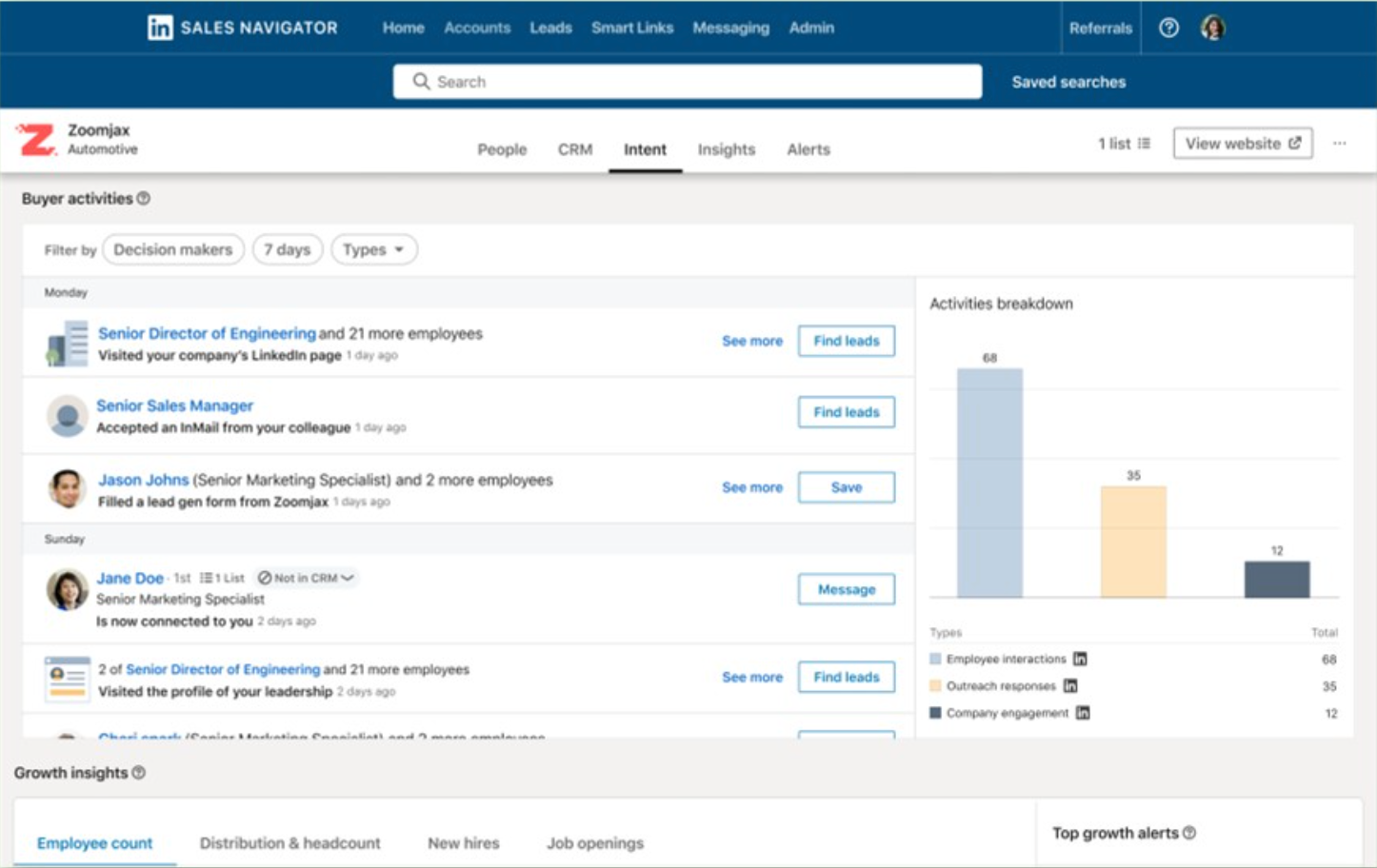This screenshot has width=1377, height=868.
Task: Message Jane Doe
Action: tap(847, 589)
